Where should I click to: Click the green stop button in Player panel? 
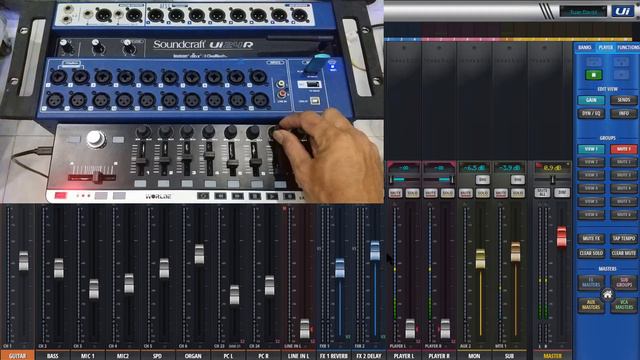593,75
